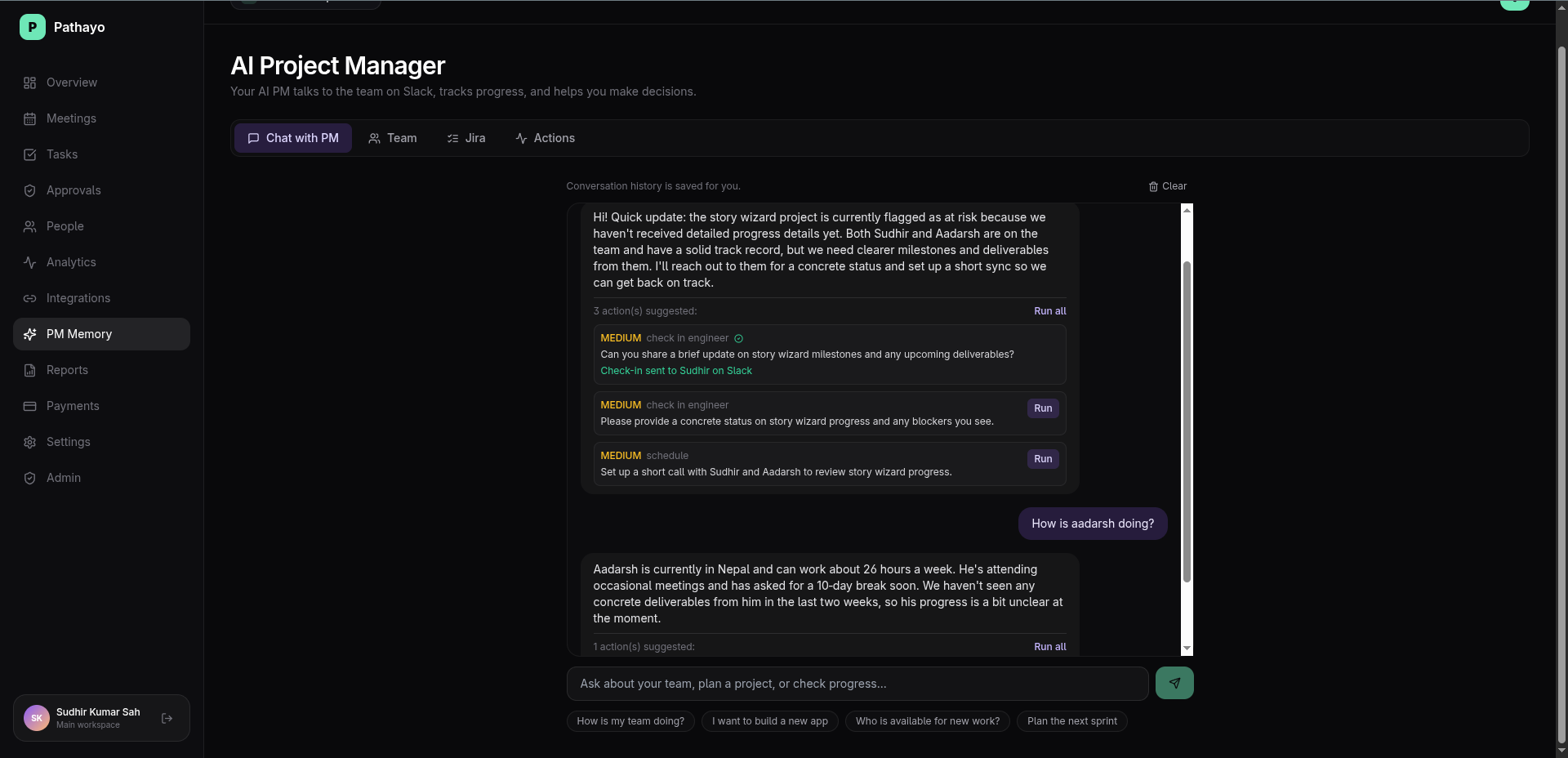The image size is (1568, 758).
Task: Send the message with the paper-plane button
Action: [x=1174, y=683]
